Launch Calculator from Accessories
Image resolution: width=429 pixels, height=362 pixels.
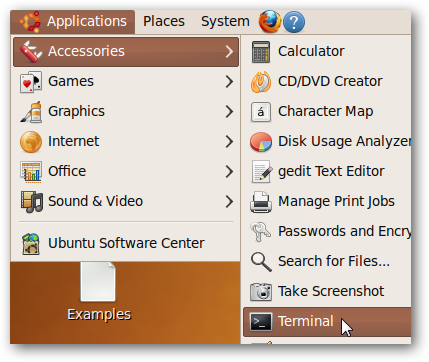click(327, 51)
